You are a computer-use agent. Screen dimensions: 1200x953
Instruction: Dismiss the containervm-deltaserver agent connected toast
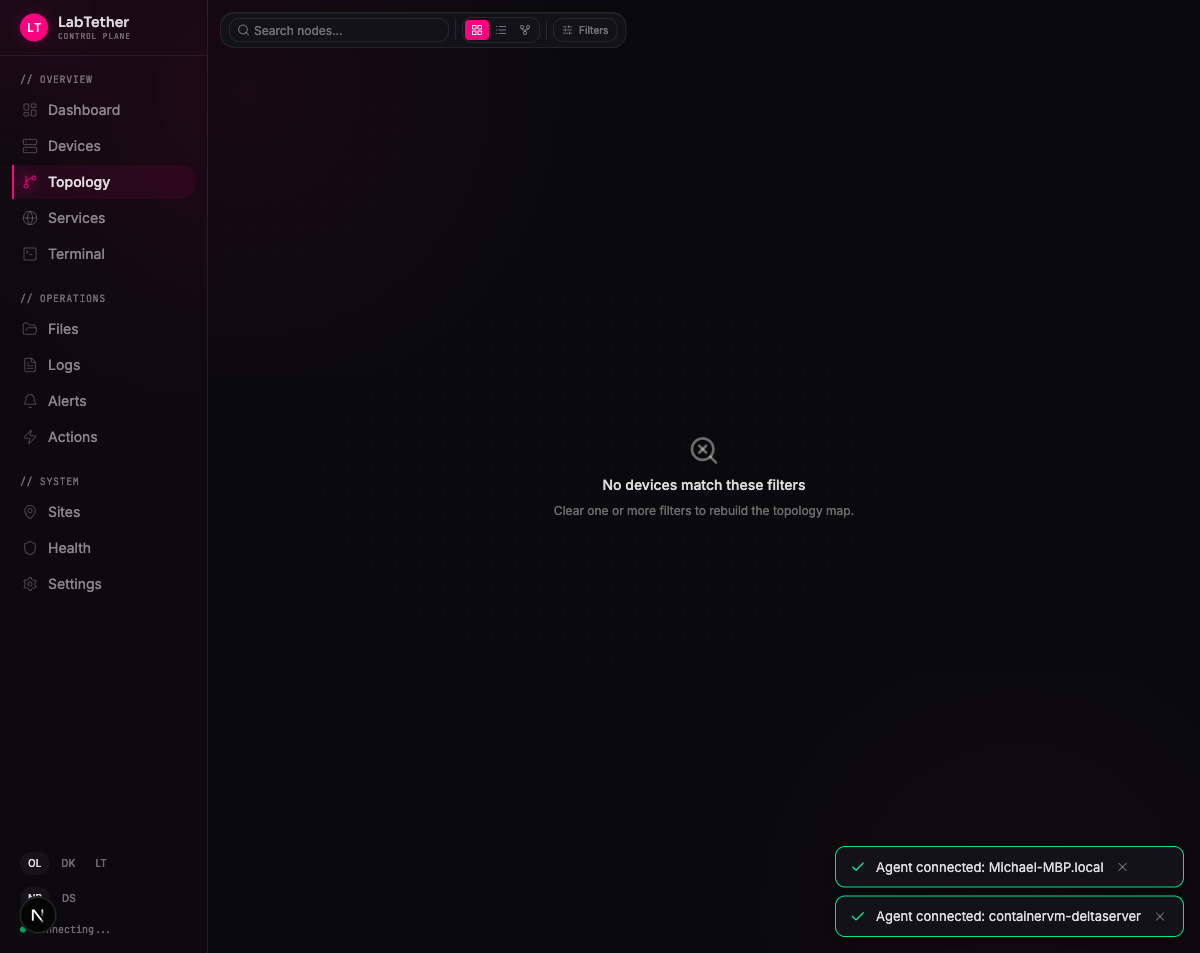pos(1160,916)
